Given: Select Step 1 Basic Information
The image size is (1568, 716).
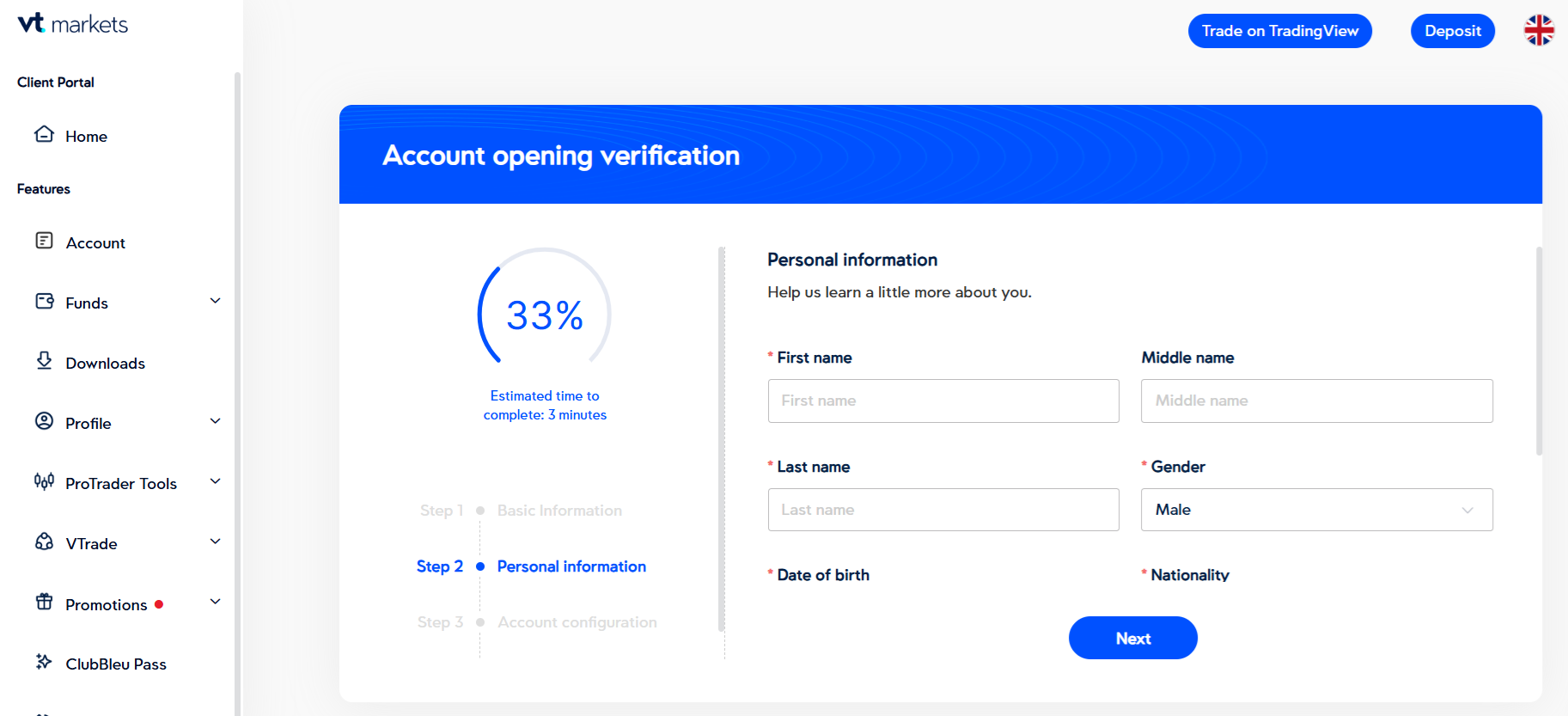Looking at the screenshot, I should click(559, 511).
